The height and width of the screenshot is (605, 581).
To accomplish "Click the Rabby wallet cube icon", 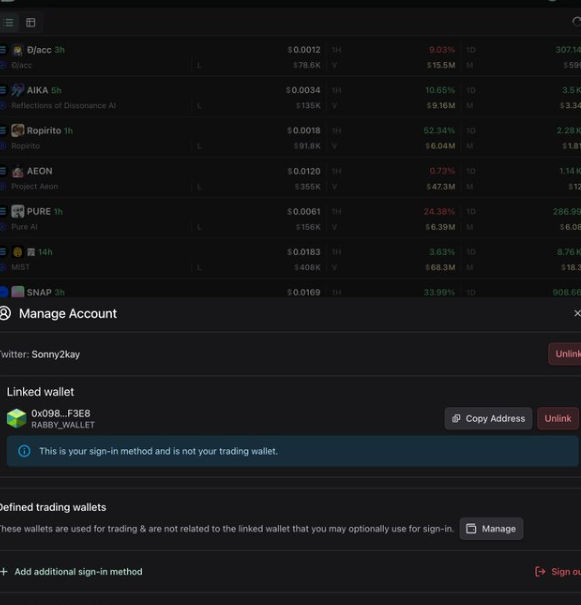I will pos(17,419).
